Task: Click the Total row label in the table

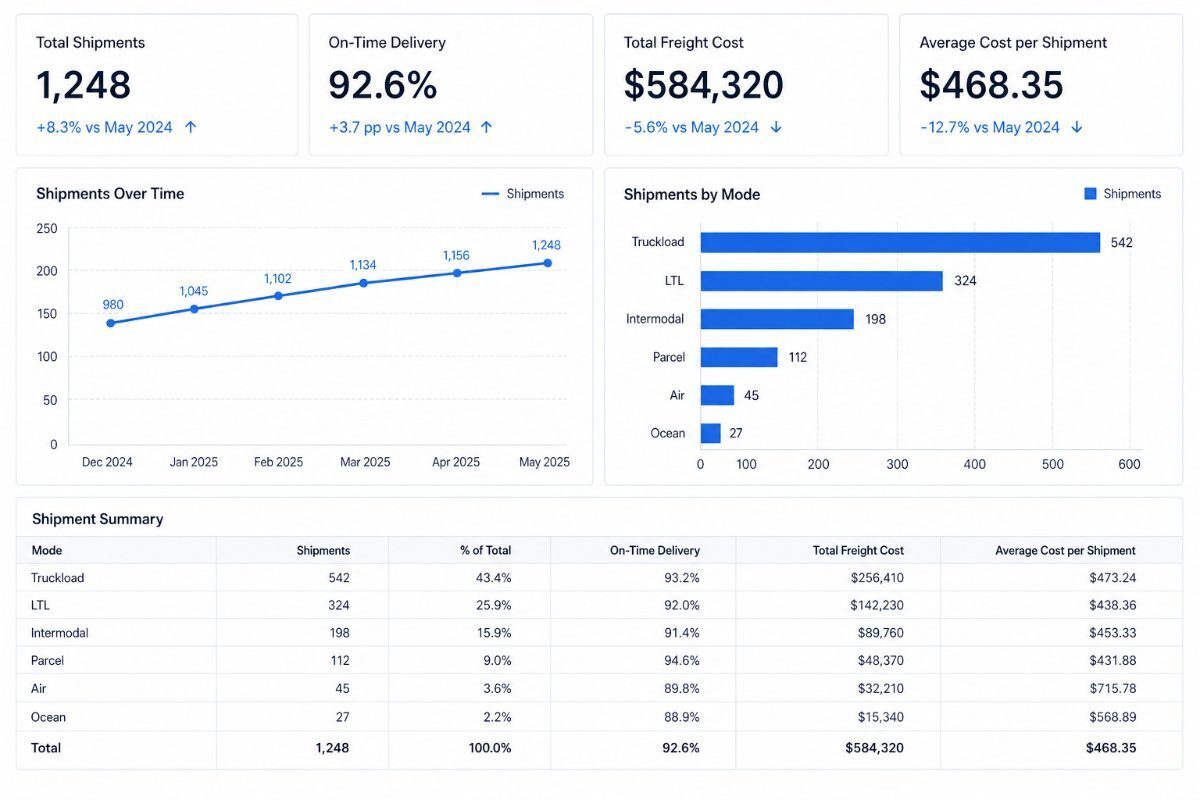Action: [46, 748]
